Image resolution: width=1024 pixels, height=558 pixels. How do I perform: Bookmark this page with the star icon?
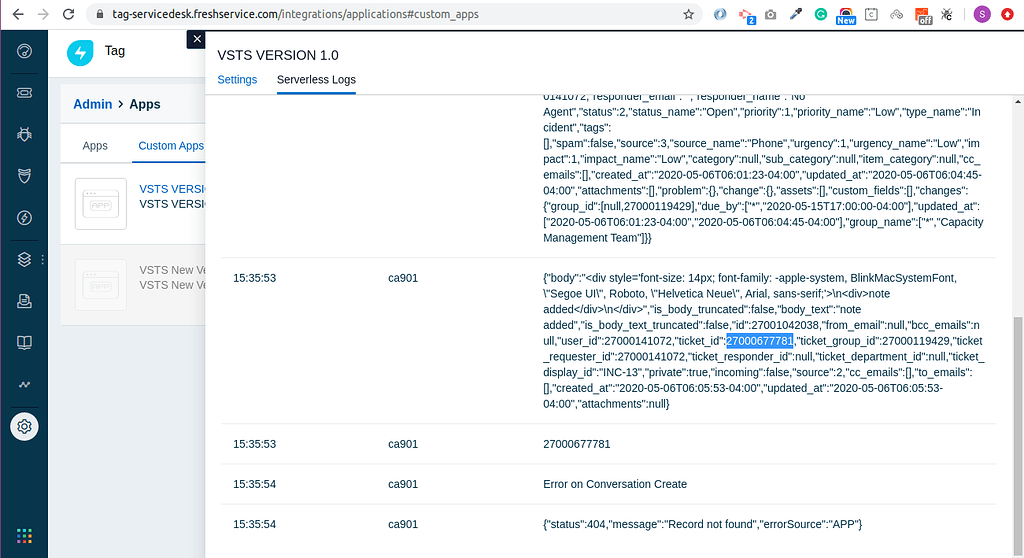689,15
